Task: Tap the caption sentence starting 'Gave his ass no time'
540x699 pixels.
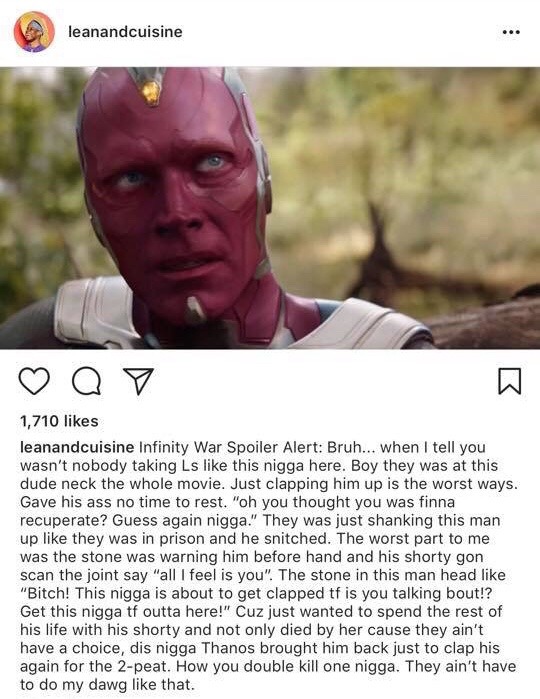Action: (124, 502)
